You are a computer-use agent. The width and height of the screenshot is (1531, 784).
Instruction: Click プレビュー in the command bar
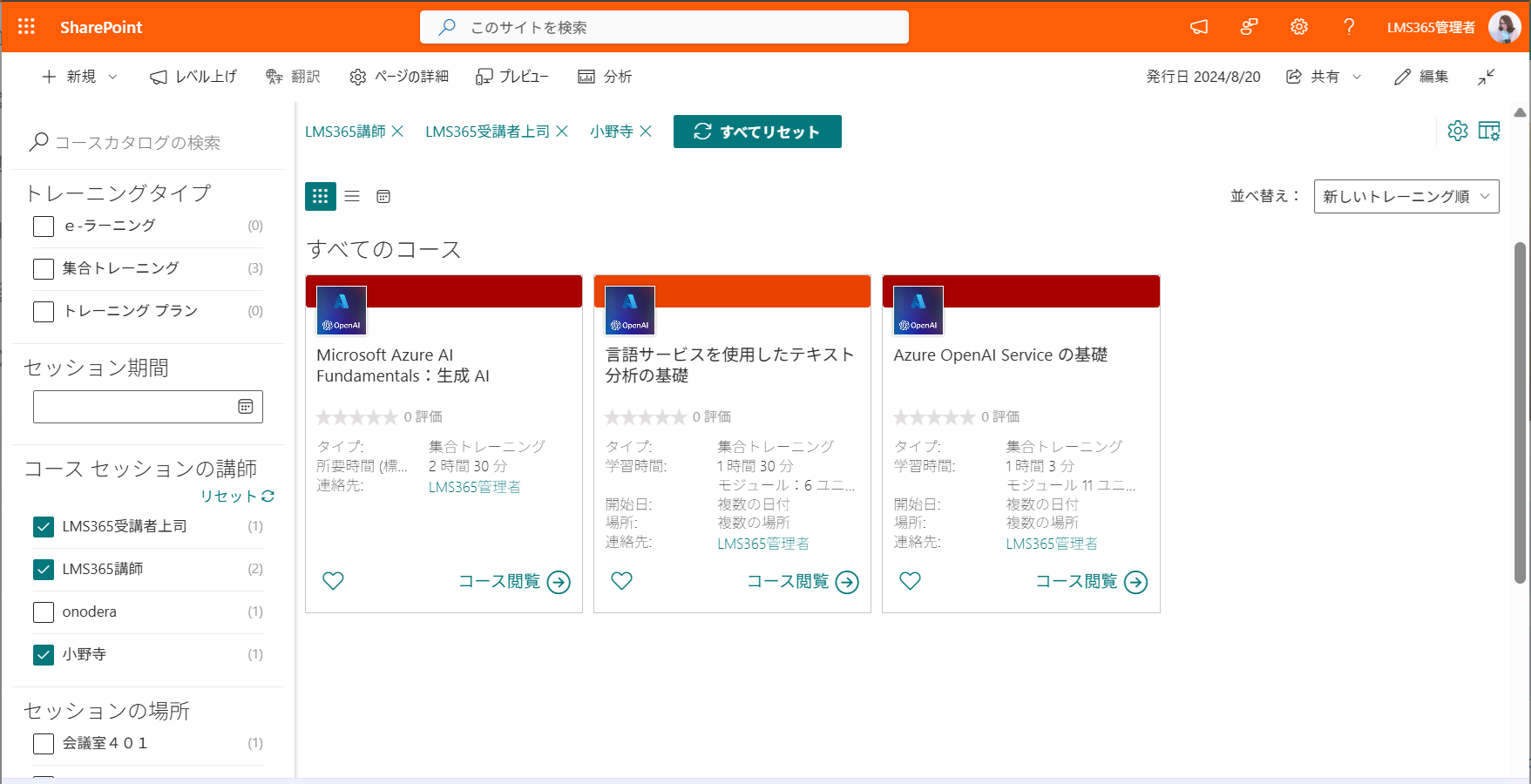coord(512,77)
